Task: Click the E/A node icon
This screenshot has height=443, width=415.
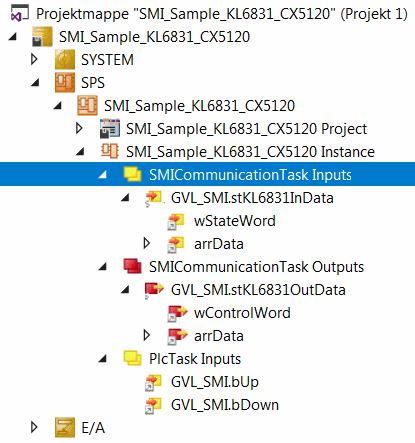Action: (x=65, y=427)
